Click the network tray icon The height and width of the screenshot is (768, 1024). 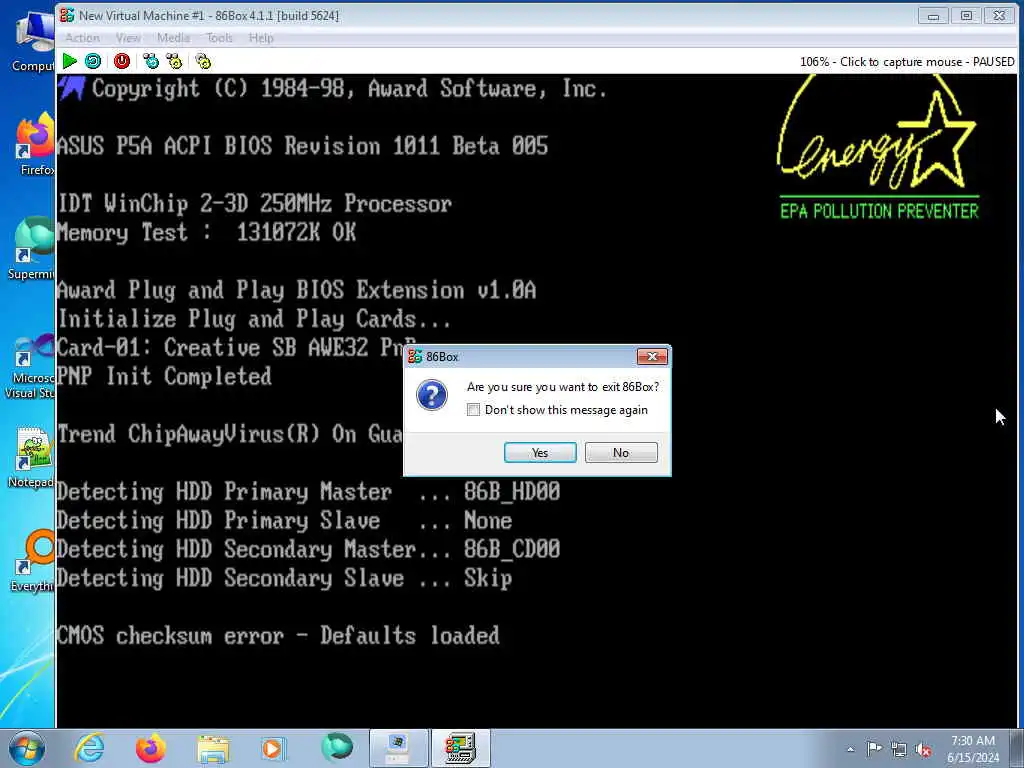click(899, 750)
